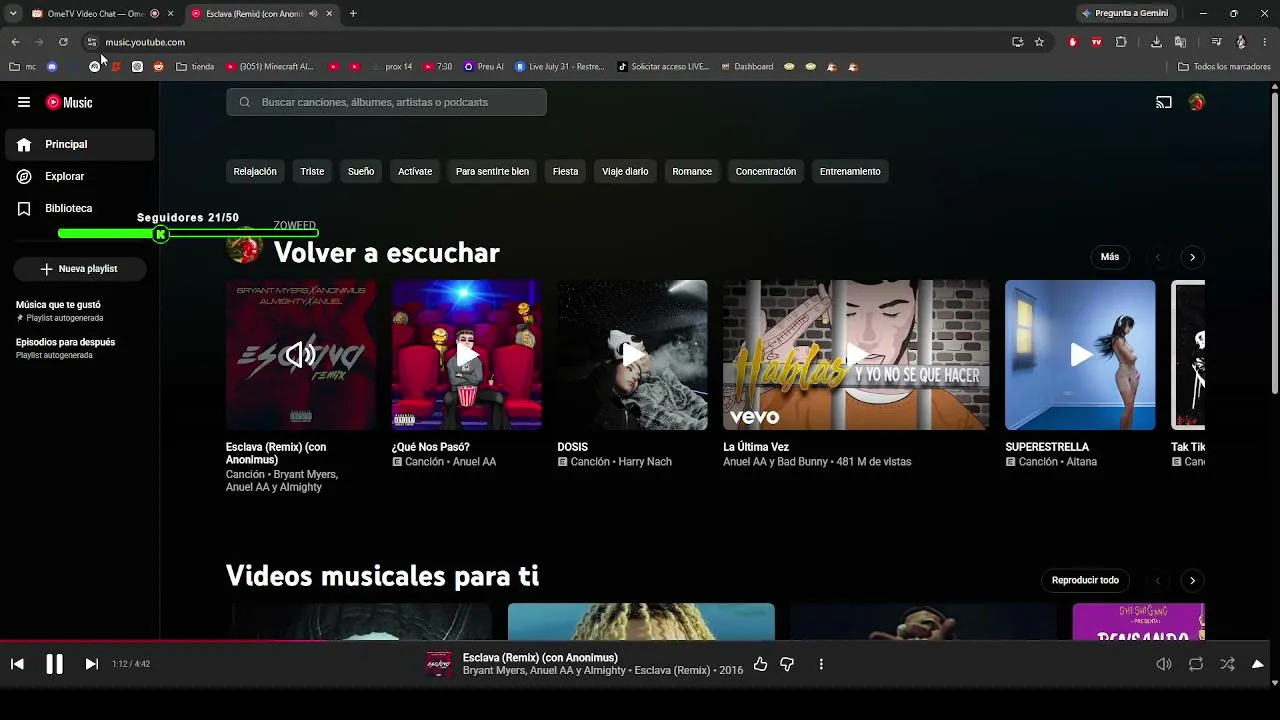Open a new browser tab
This screenshot has height=720, width=1280.
coord(353,14)
